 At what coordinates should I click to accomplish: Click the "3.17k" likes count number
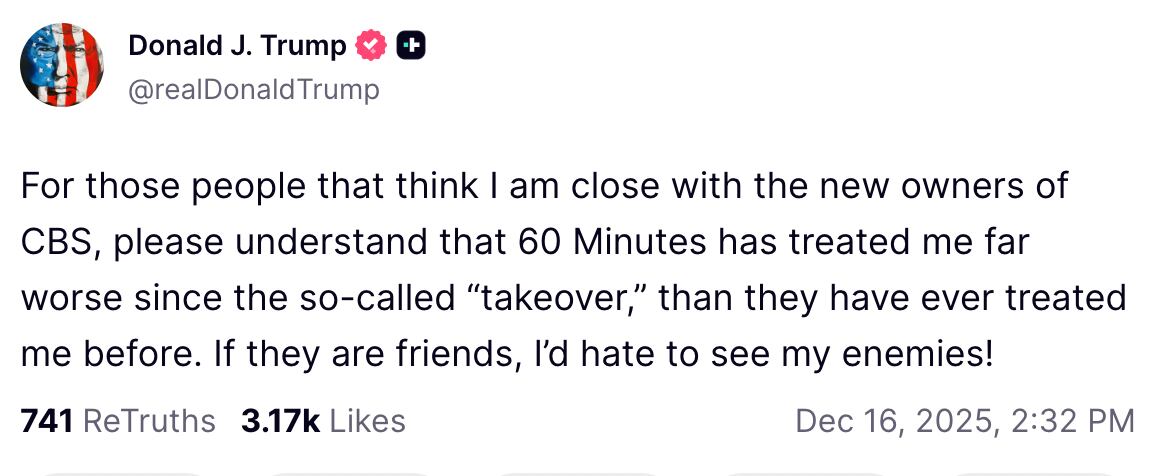280,421
